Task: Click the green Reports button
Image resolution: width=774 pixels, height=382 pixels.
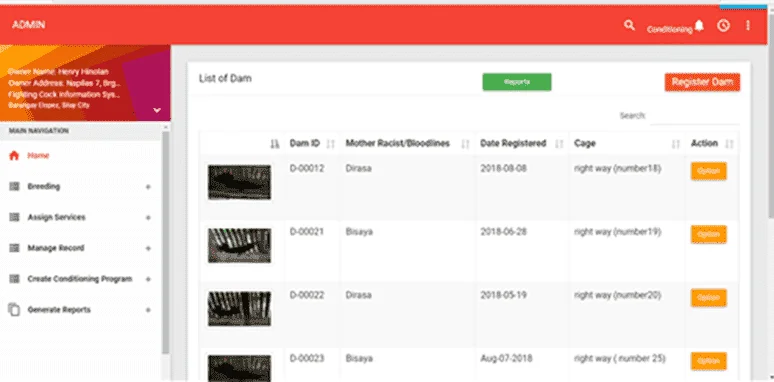Action: coord(517,82)
